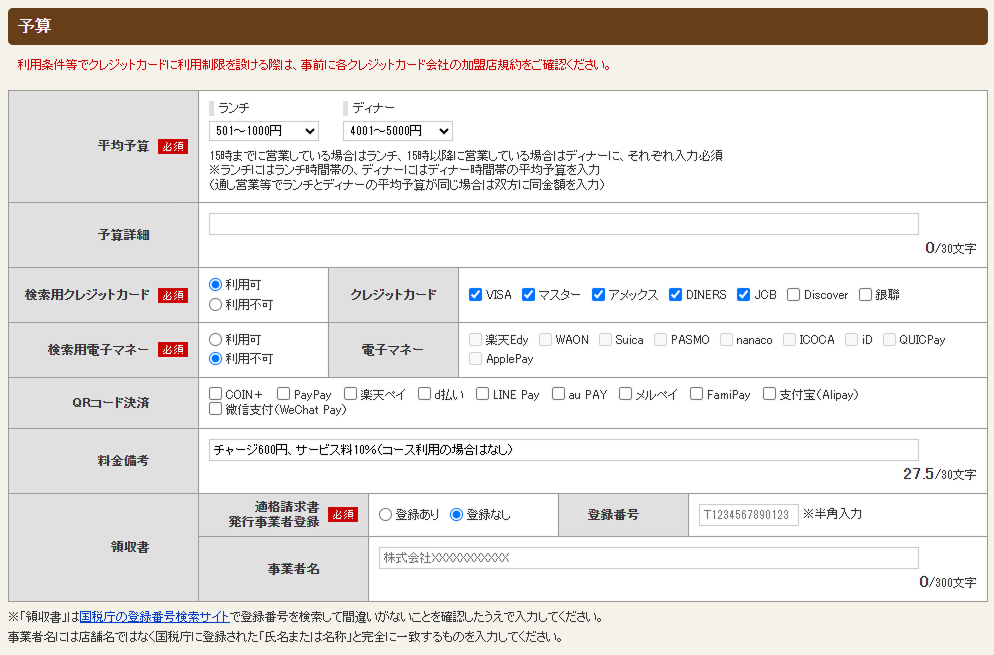This screenshot has height=655, width=994.
Task: Check the PayPay QR payment checkbox
Action: (x=283, y=394)
